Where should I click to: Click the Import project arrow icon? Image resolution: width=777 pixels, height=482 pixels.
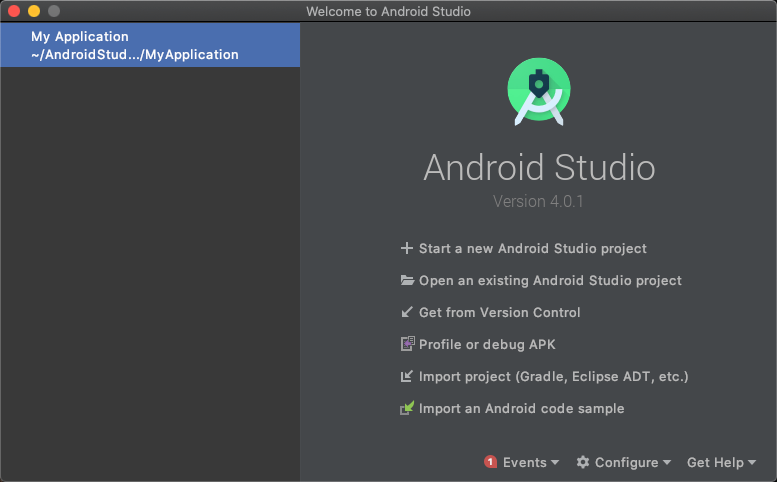point(407,376)
